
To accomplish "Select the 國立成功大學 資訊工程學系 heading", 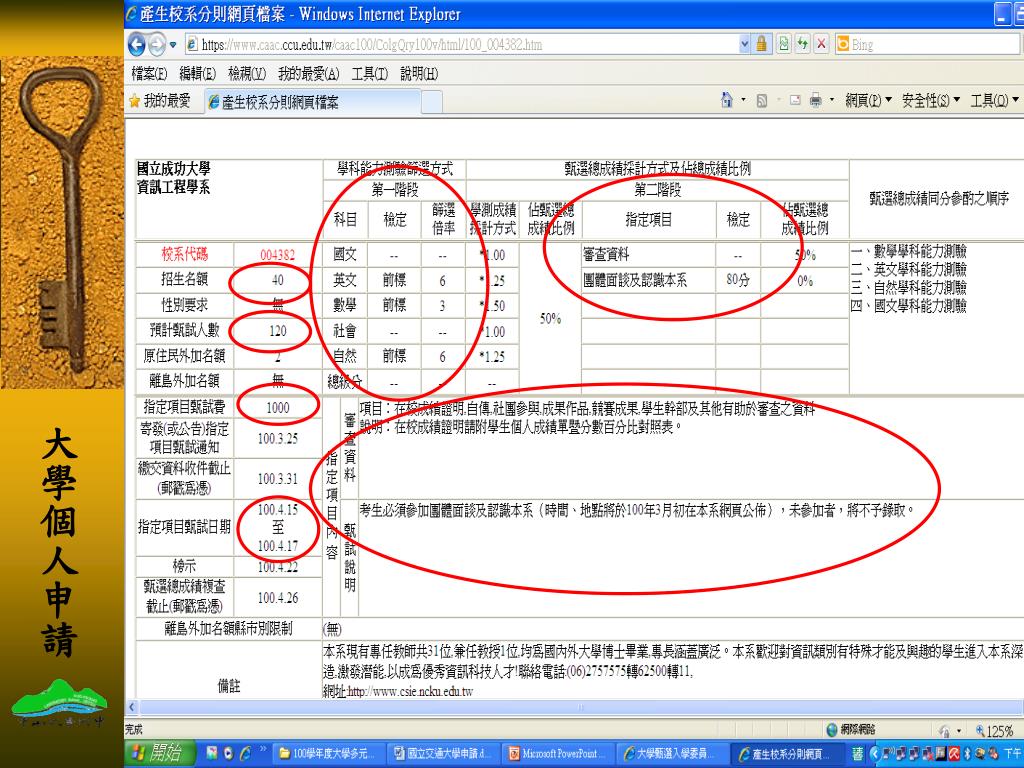I will point(174,178).
